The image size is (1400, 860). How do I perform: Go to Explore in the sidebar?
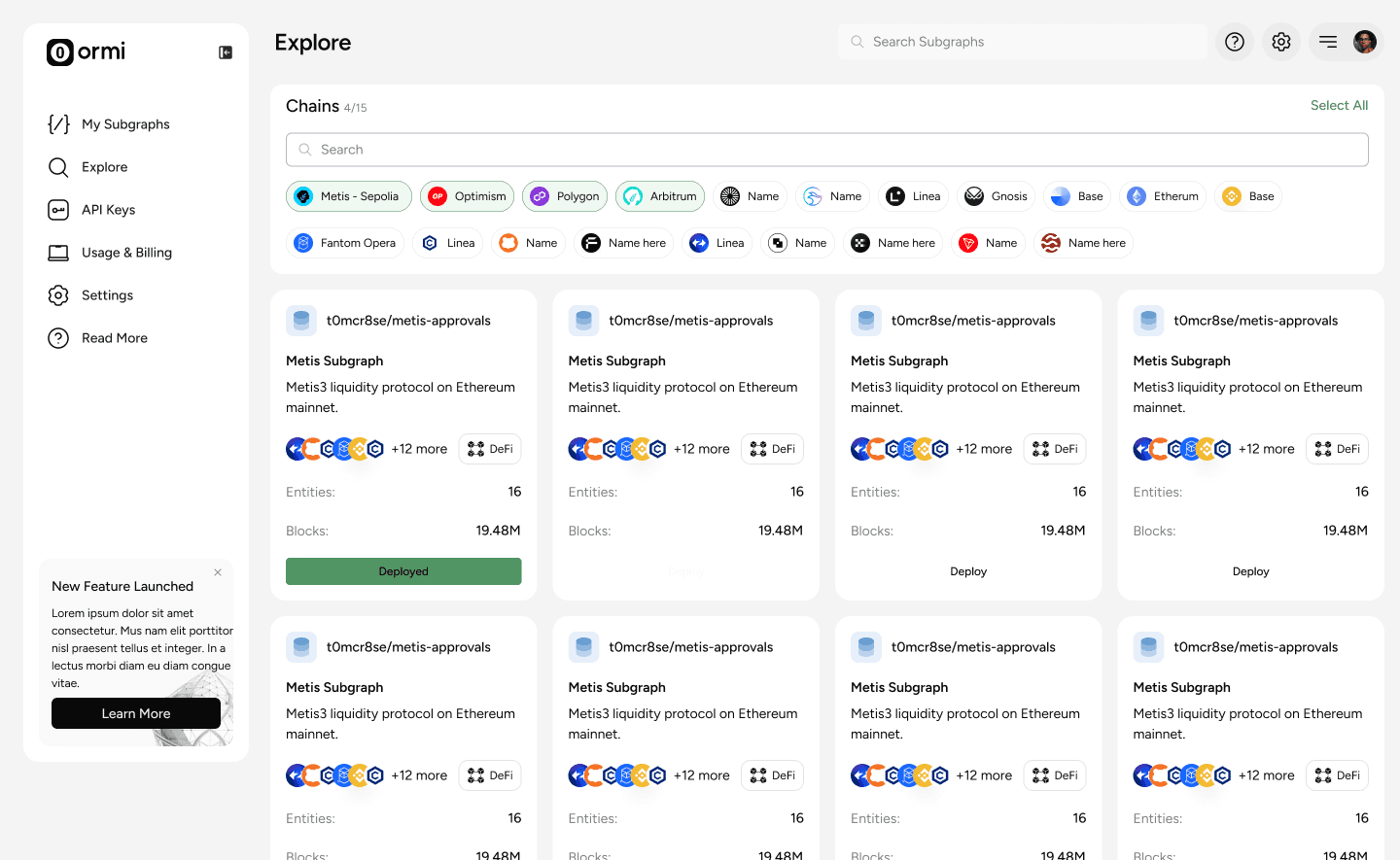click(x=88, y=167)
